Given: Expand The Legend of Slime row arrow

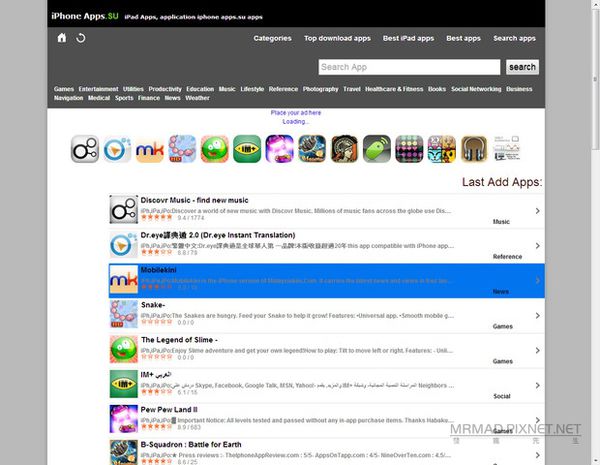Looking at the screenshot, I should point(538,350).
